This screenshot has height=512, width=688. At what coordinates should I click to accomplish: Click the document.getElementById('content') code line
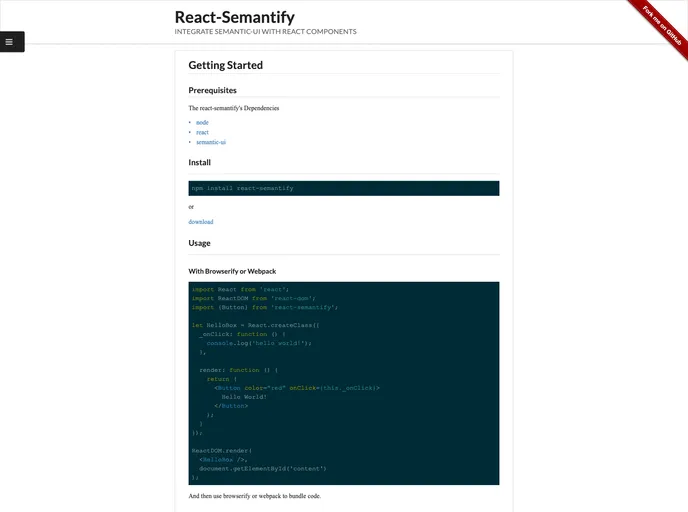[x=263, y=469]
